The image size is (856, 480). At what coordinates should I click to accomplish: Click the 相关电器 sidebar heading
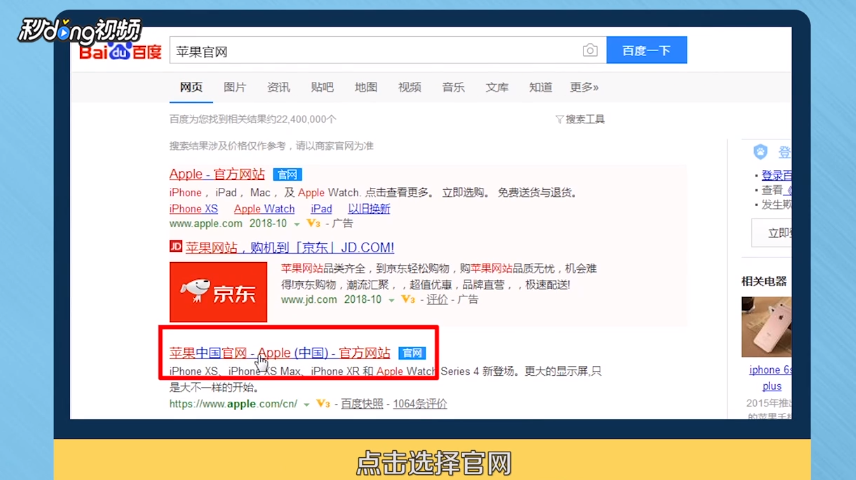(764, 281)
